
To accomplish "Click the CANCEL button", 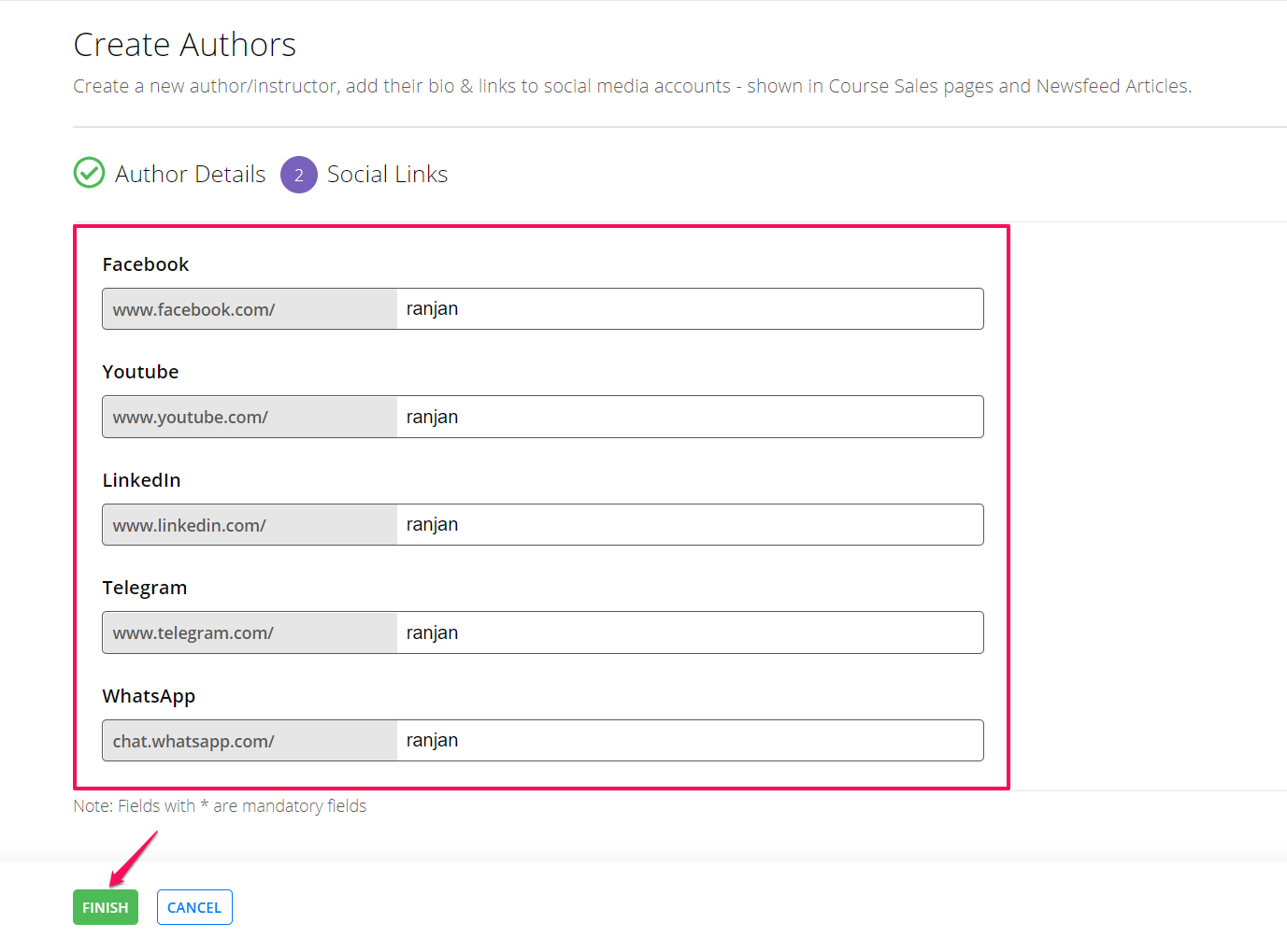I will (x=194, y=907).
